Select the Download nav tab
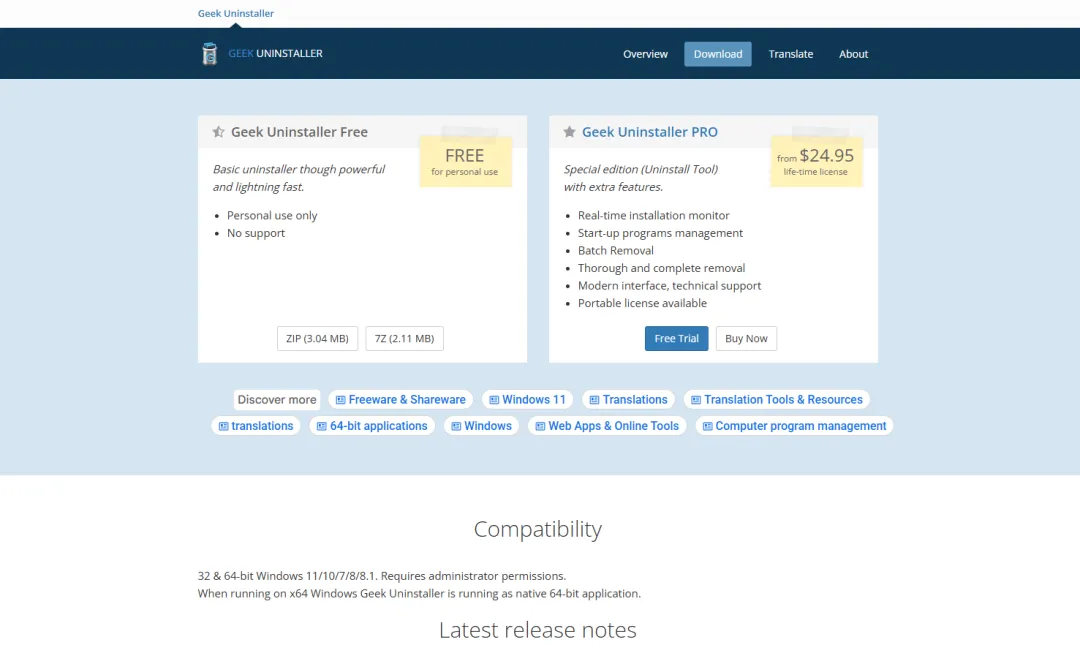 click(718, 54)
